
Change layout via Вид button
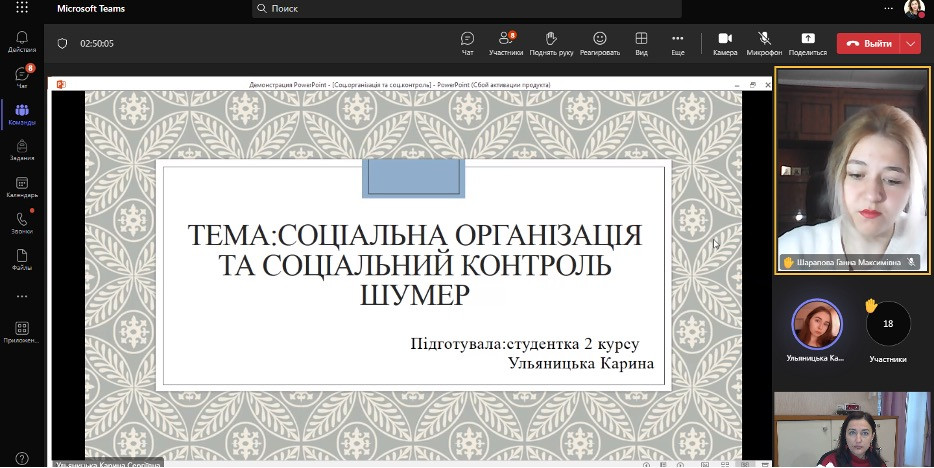point(641,43)
